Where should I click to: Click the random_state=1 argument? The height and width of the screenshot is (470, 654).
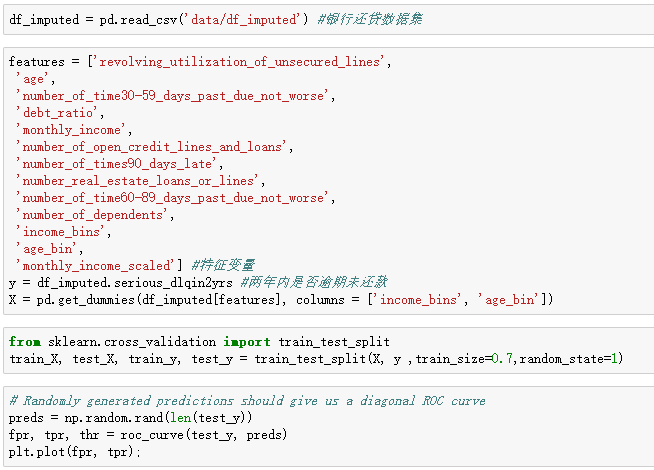pos(569,359)
